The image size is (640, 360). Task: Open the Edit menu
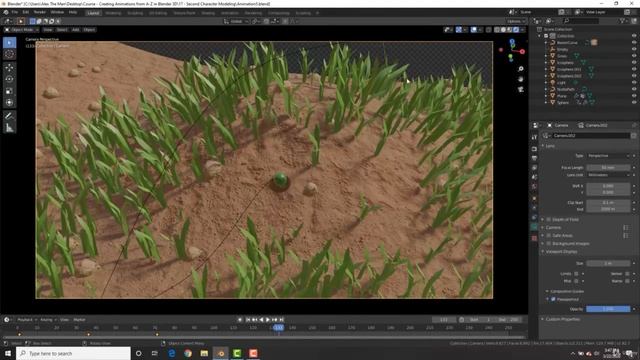(26, 13)
